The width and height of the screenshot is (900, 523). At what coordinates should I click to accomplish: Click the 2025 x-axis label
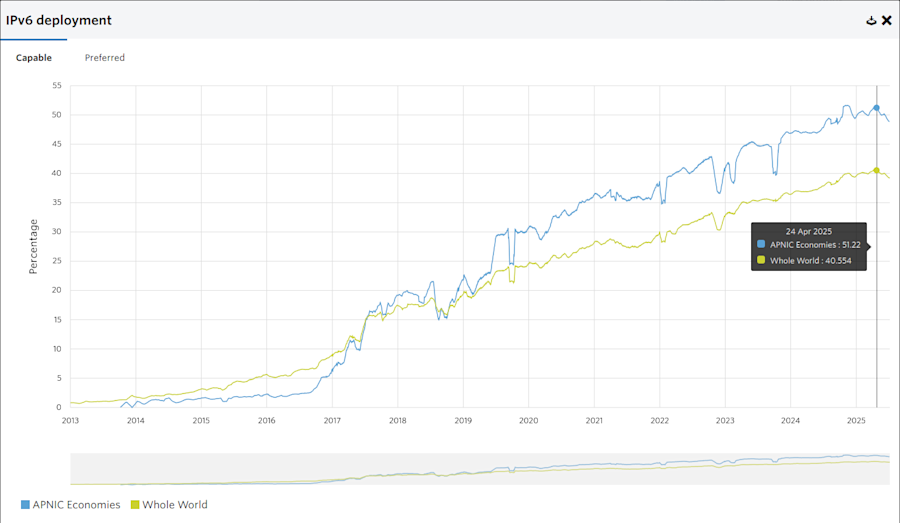point(856,420)
